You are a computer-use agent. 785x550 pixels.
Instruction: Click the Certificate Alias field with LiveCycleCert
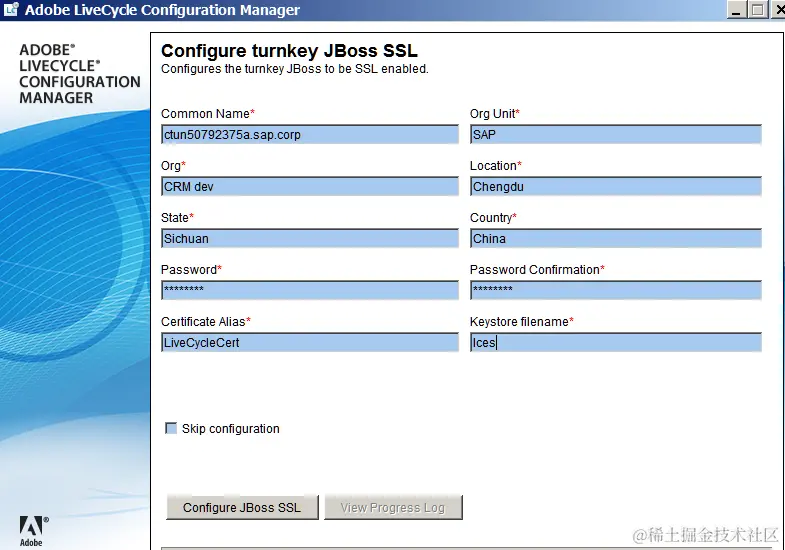[310, 343]
